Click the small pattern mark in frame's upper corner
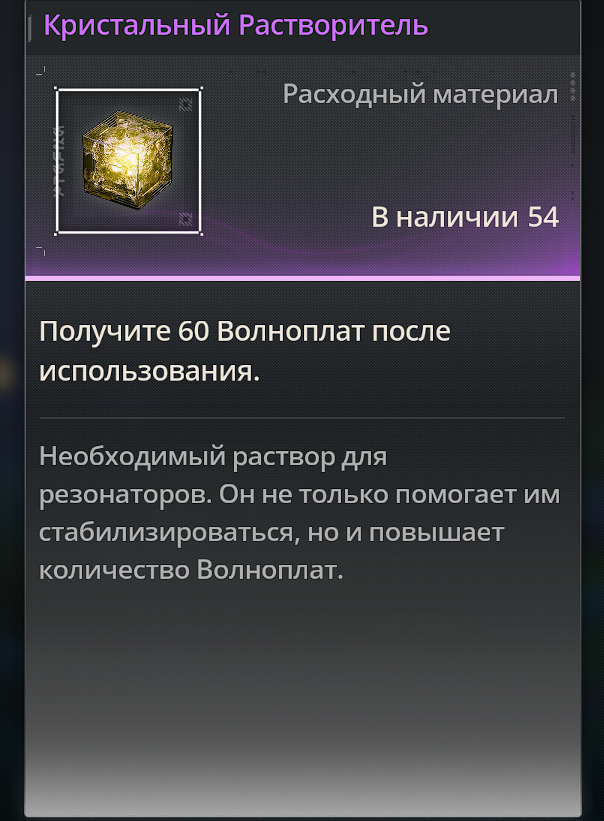This screenshot has width=604, height=821. pos(185,105)
